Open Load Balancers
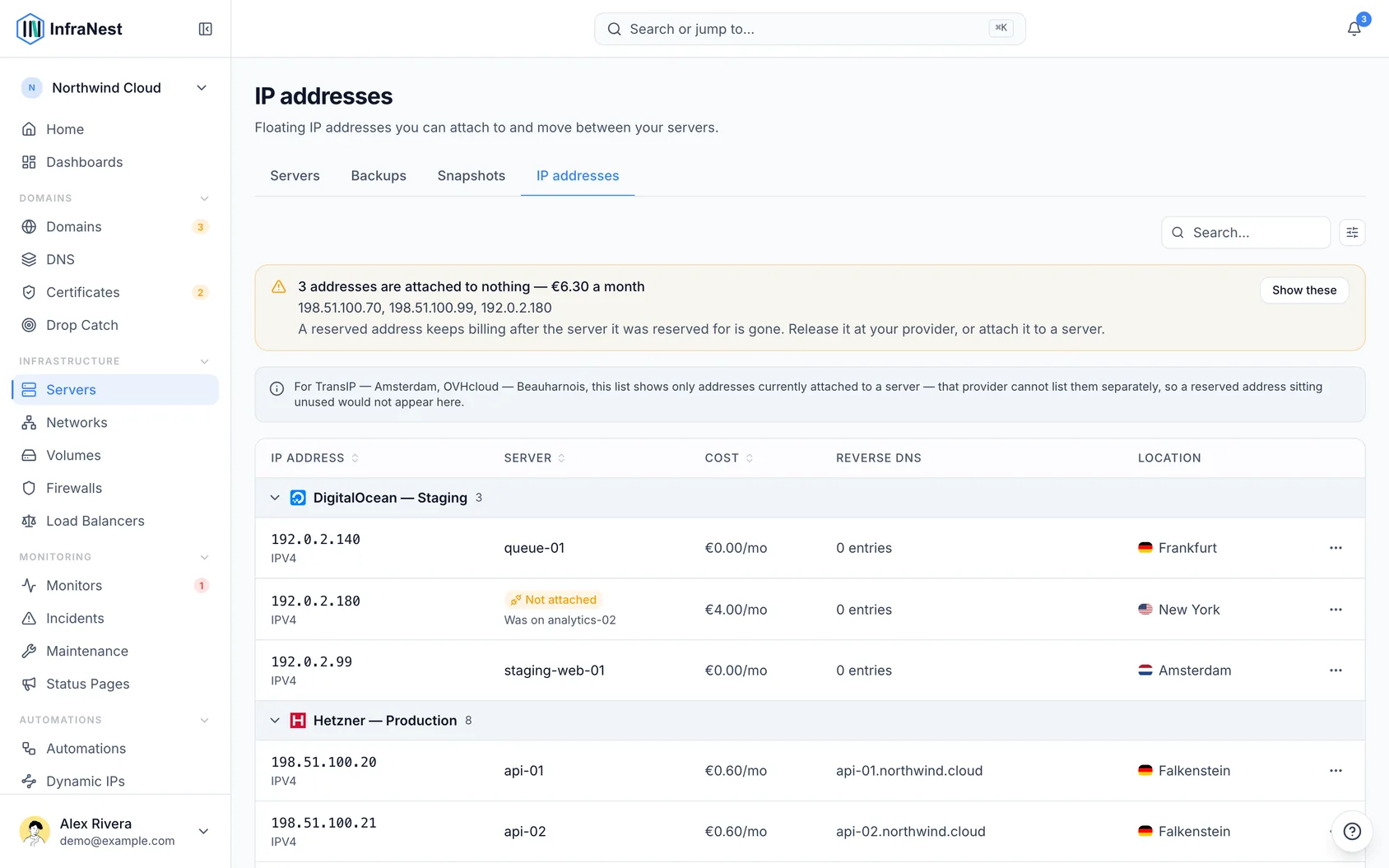The image size is (1389, 868). click(115, 521)
